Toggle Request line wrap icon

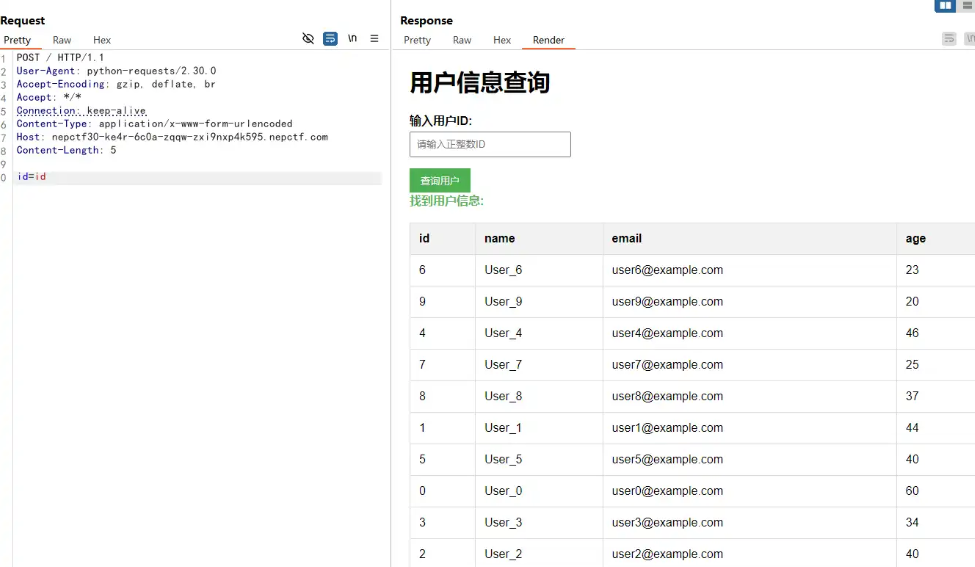330,39
